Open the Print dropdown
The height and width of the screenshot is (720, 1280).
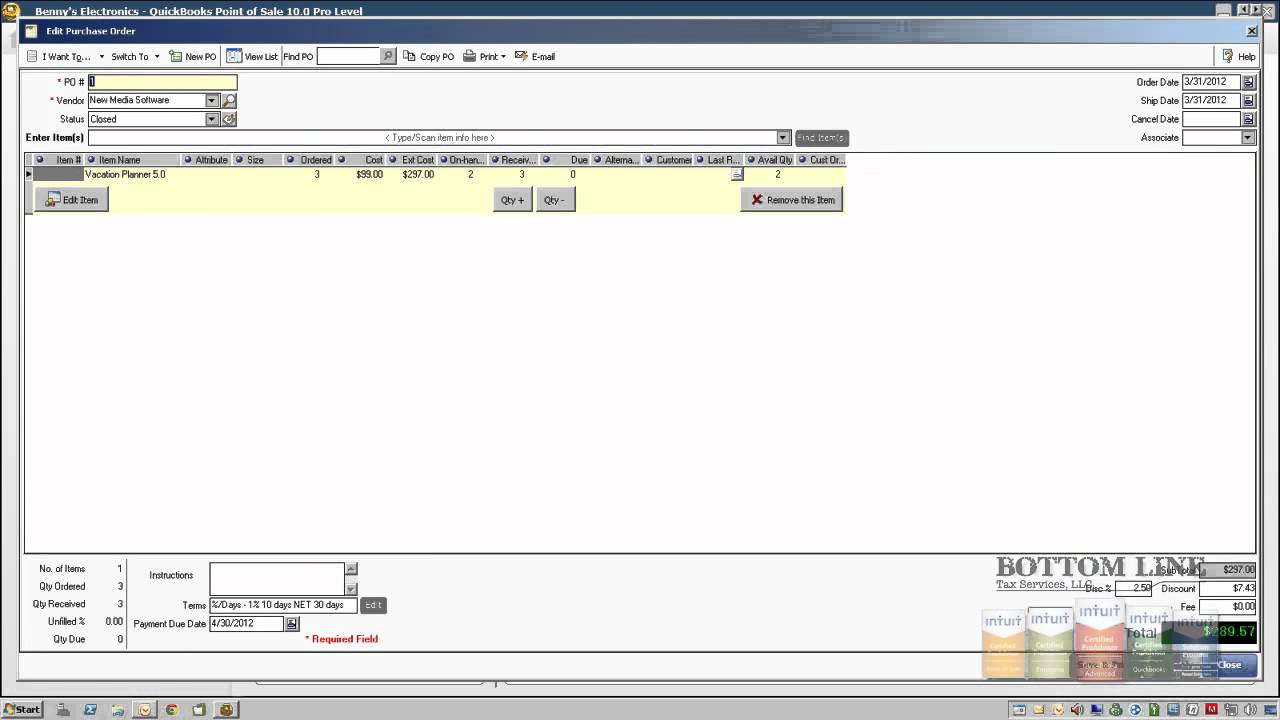[485, 56]
